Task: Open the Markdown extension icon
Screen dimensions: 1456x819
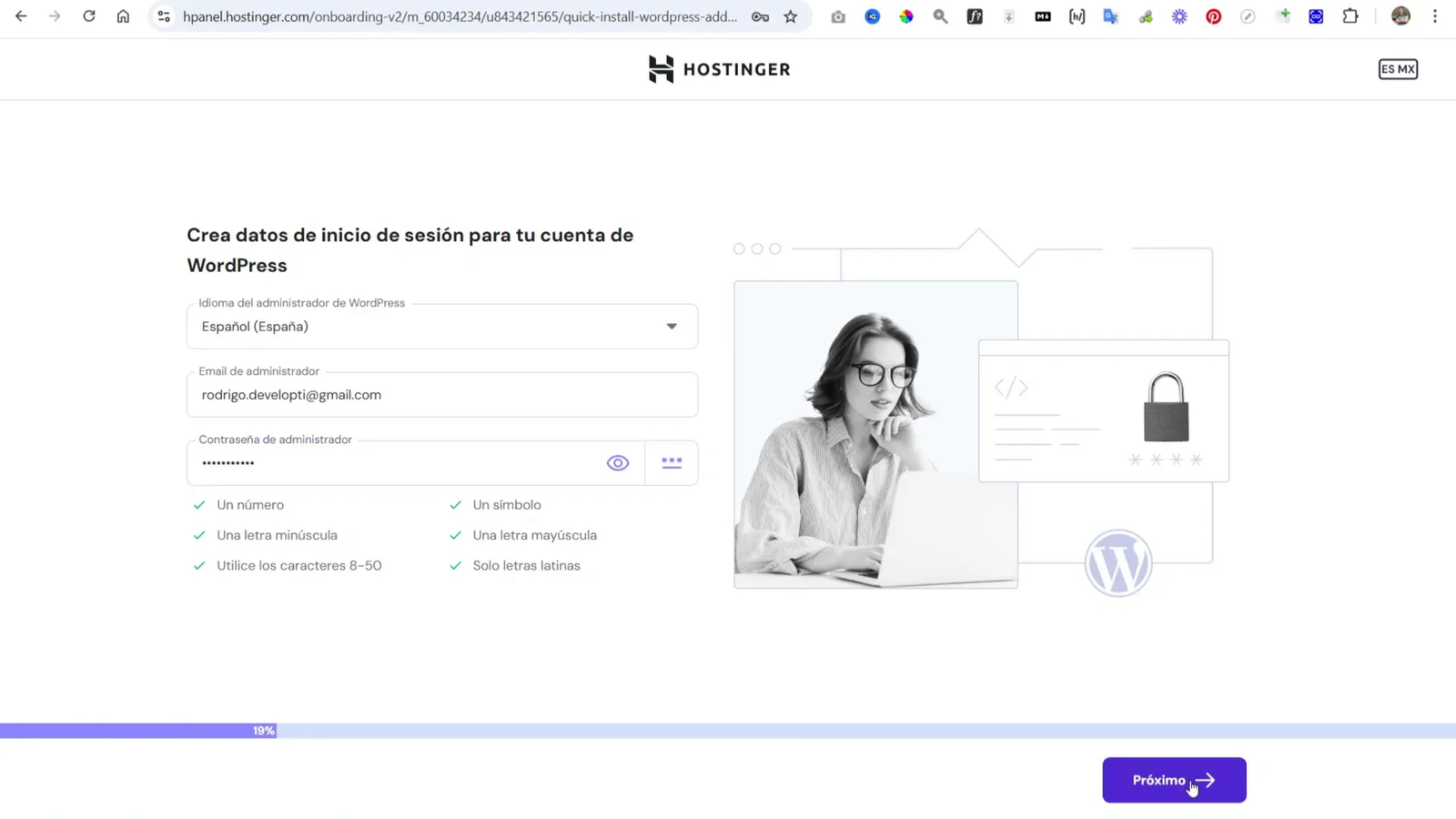Action: 1043,16
